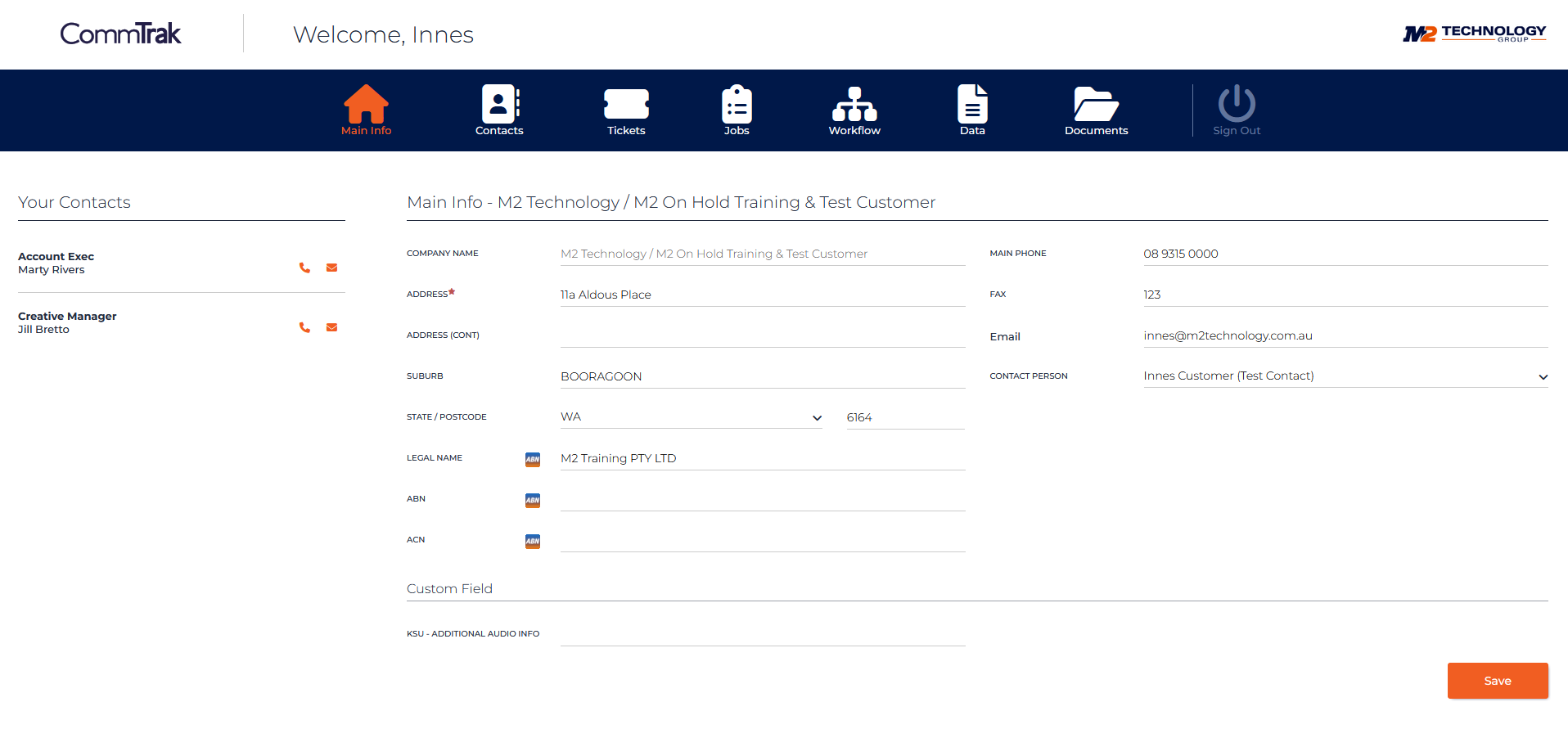Click the Sign Out power icon
Screen dimensions: 1568x738
point(1237,104)
